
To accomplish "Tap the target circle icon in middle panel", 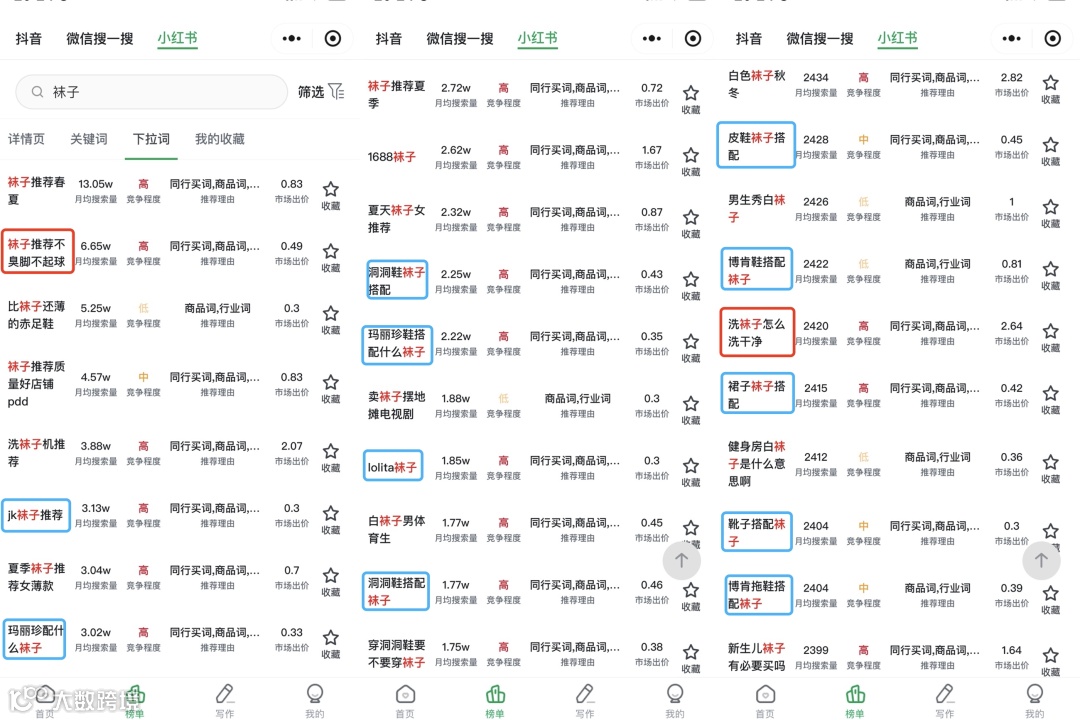I will coord(693,39).
